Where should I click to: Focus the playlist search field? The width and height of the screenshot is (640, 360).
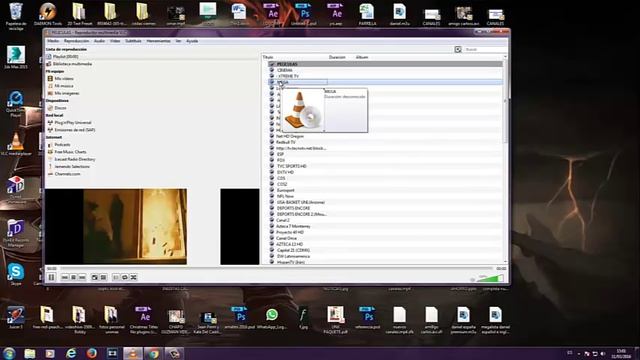[x=485, y=49]
